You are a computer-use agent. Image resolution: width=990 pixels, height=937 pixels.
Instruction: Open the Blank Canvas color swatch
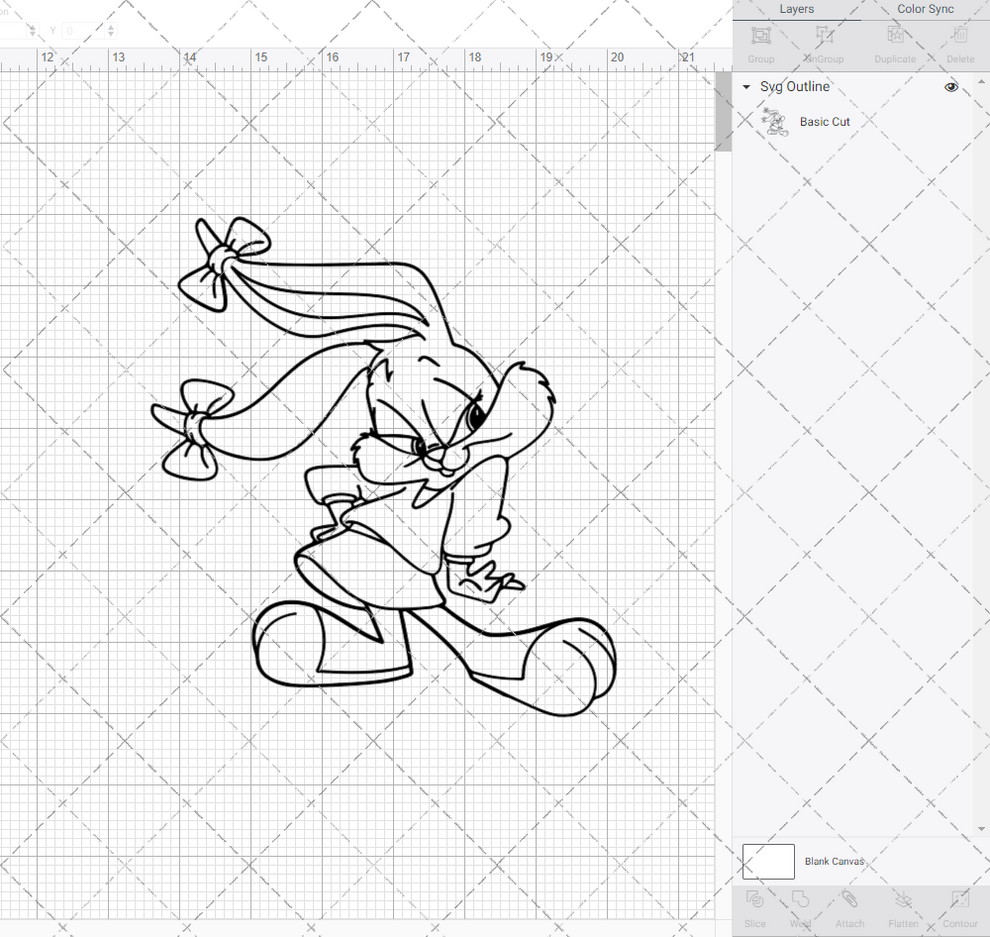pyautogui.click(x=768, y=861)
